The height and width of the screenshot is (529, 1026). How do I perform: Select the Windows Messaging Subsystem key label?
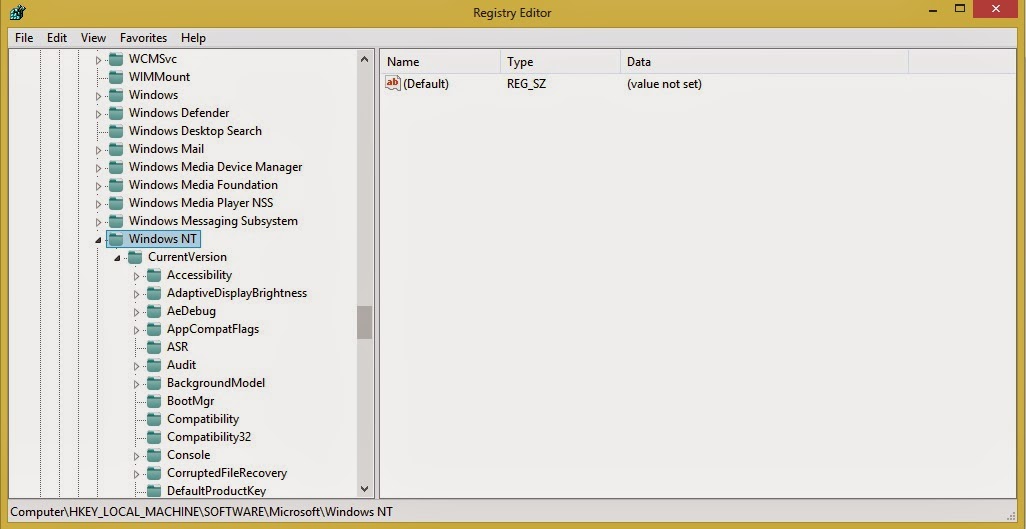(213, 221)
